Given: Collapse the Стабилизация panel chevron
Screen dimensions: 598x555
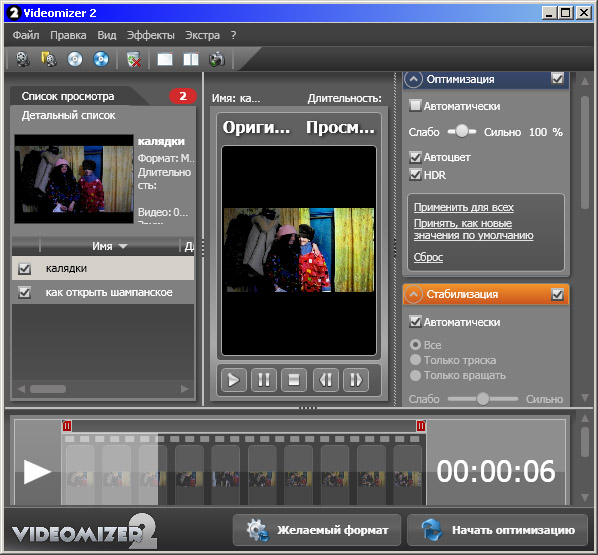Looking at the screenshot, I should coord(413,294).
